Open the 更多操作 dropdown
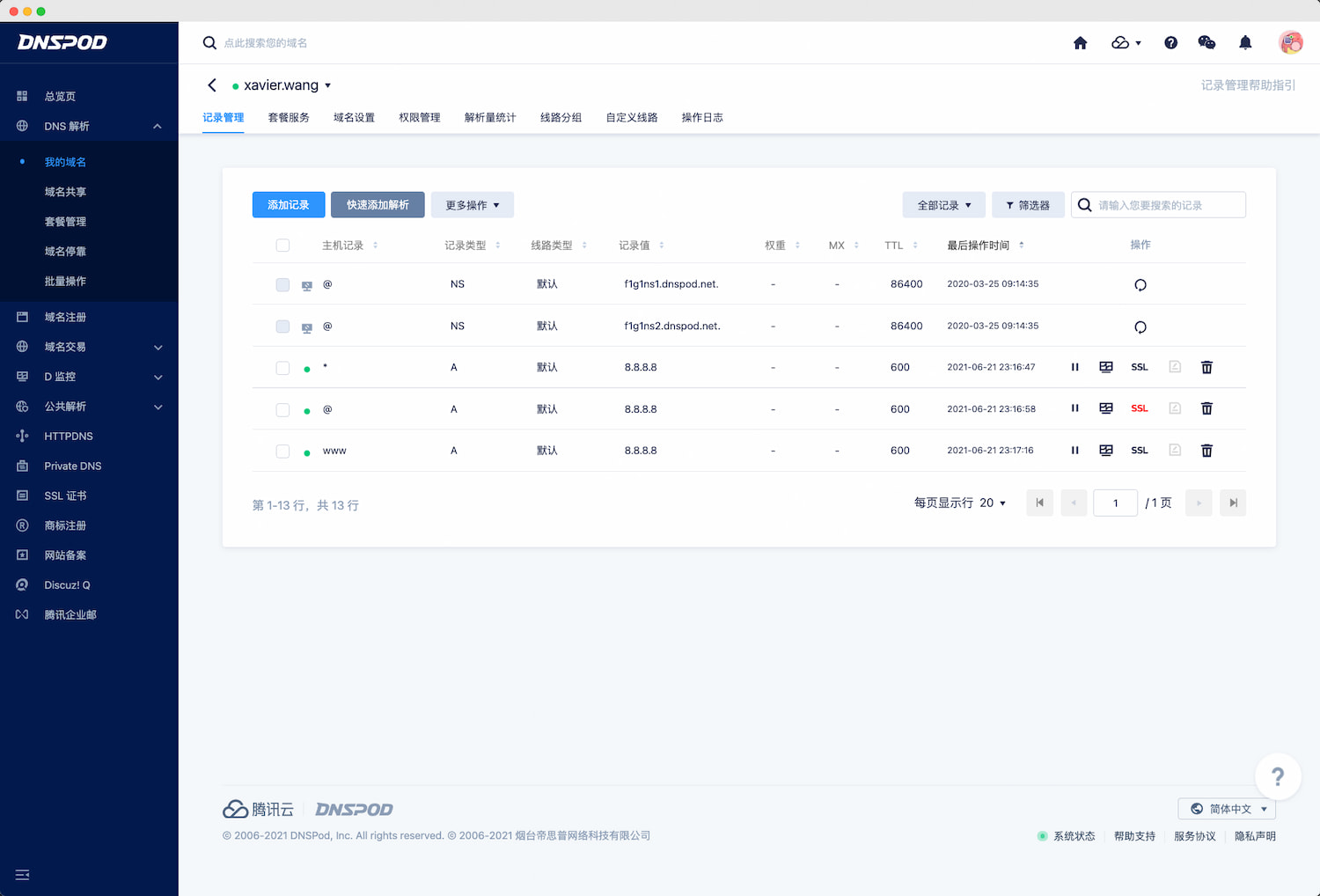Image resolution: width=1320 pixels, height=896 pixels. [472, 205]
